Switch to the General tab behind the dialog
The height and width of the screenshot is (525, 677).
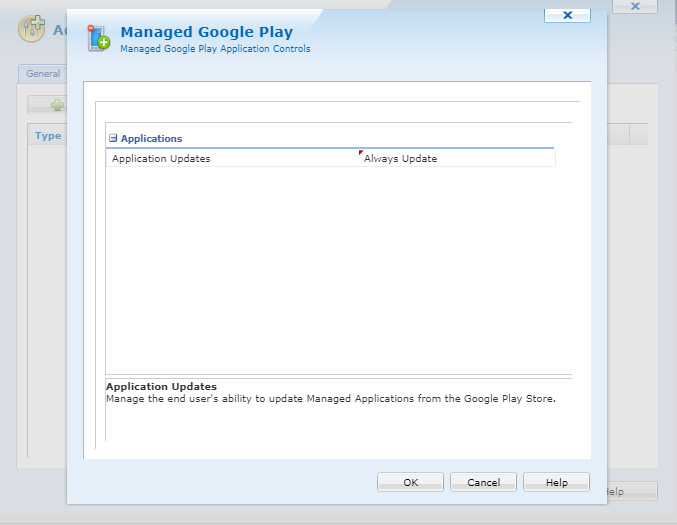(x=43, y=74)
